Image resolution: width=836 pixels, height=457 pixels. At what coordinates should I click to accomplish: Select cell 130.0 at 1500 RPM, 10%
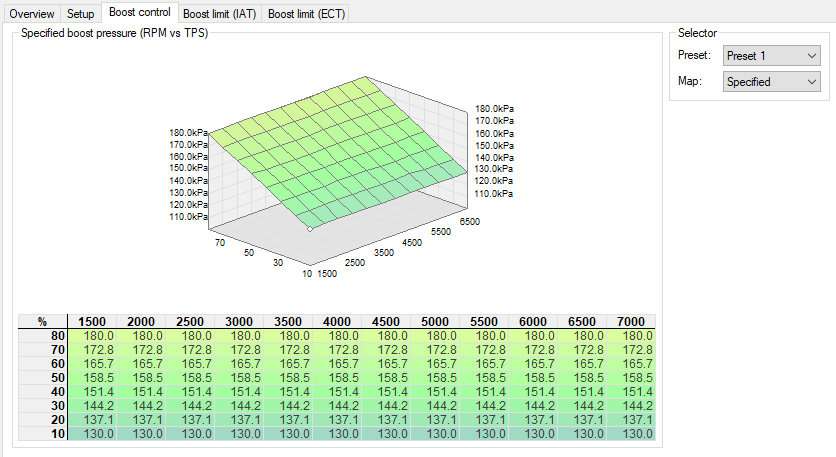point(92,434)
